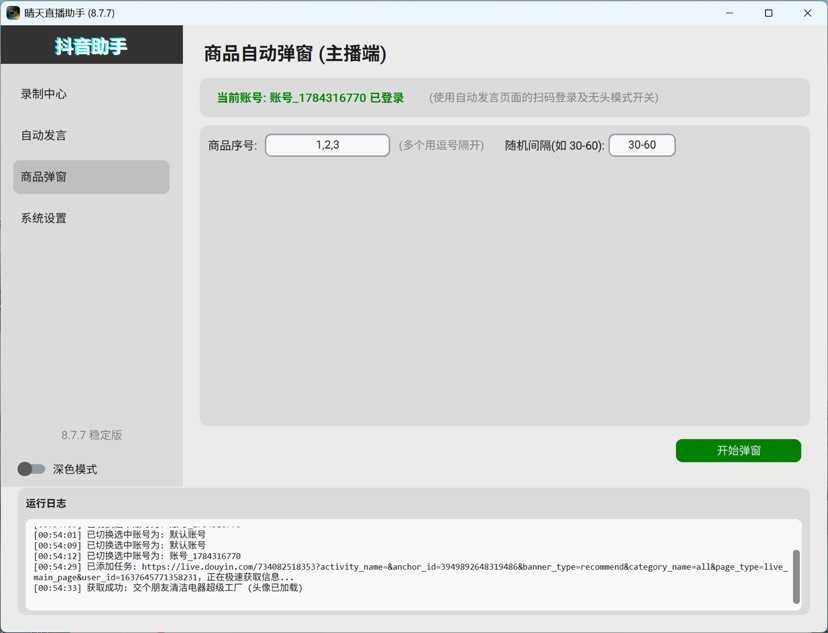Click log entry 账号_1784316770 at 00:54:12
The width and height of the screenshot is (828, 633).
click(x=137, y=556)
